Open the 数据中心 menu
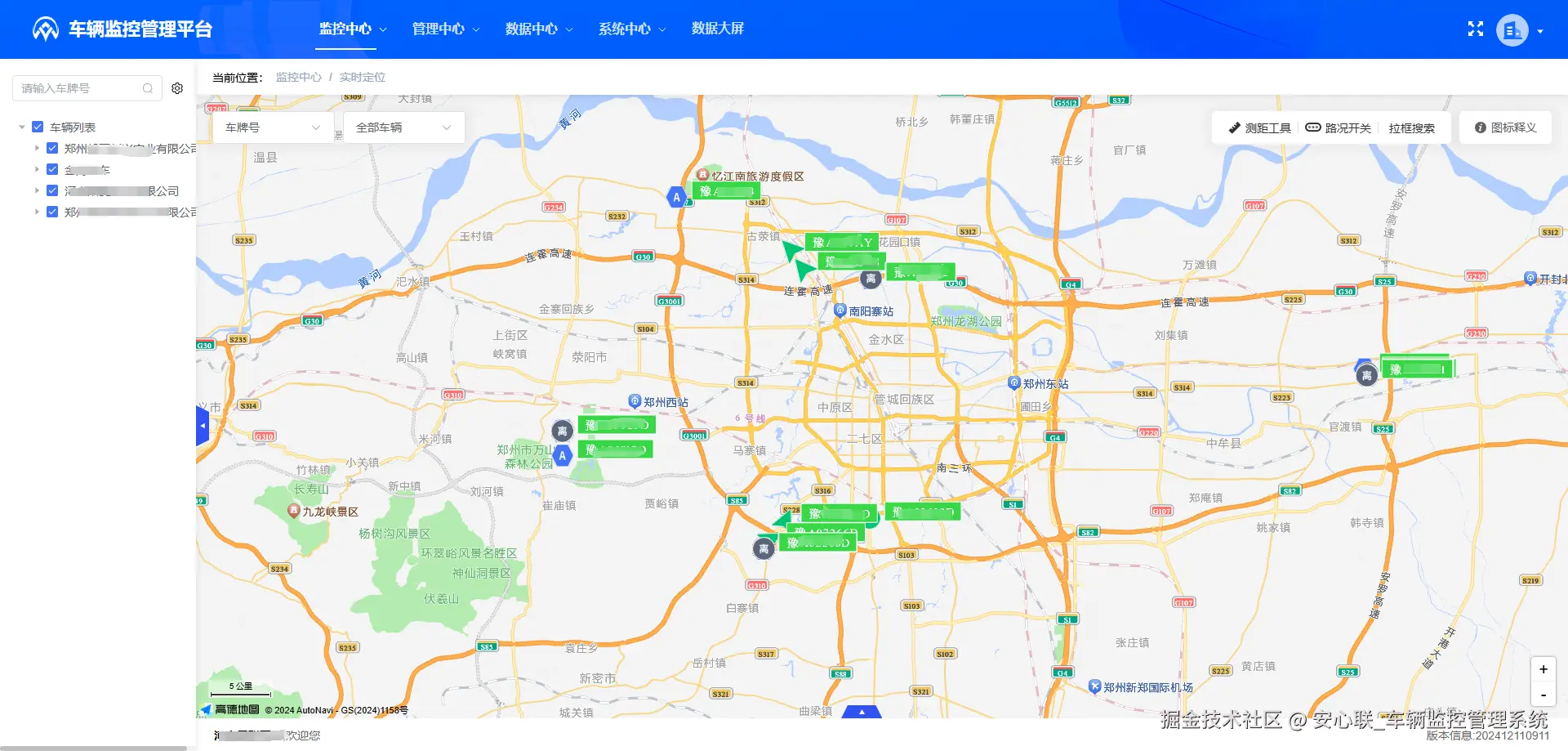This screenshot has height=751, width=1568. (x=538, y=29)
